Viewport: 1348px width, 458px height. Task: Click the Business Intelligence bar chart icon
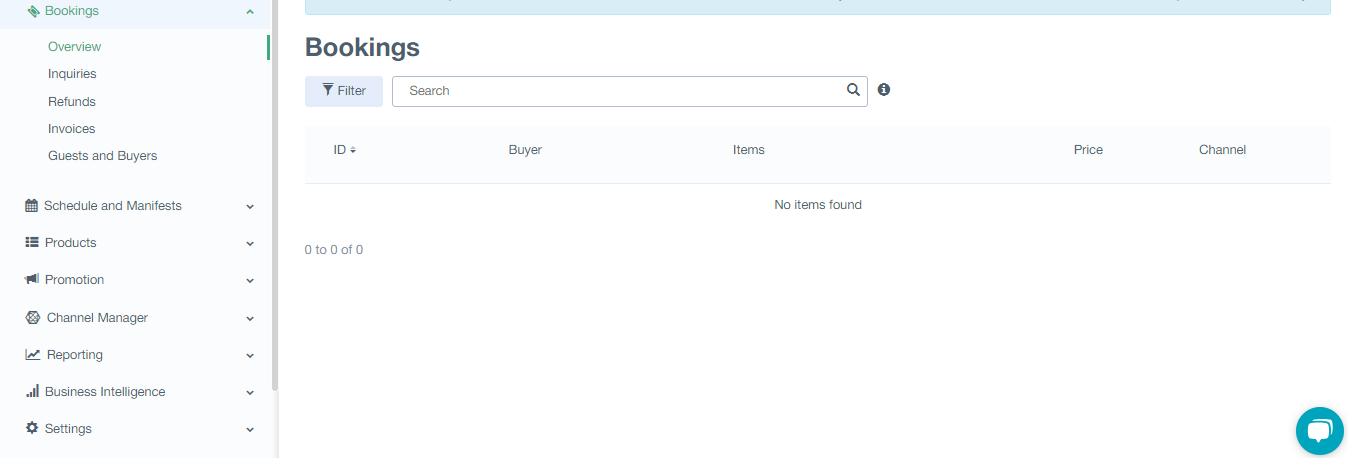coord(32,392)
